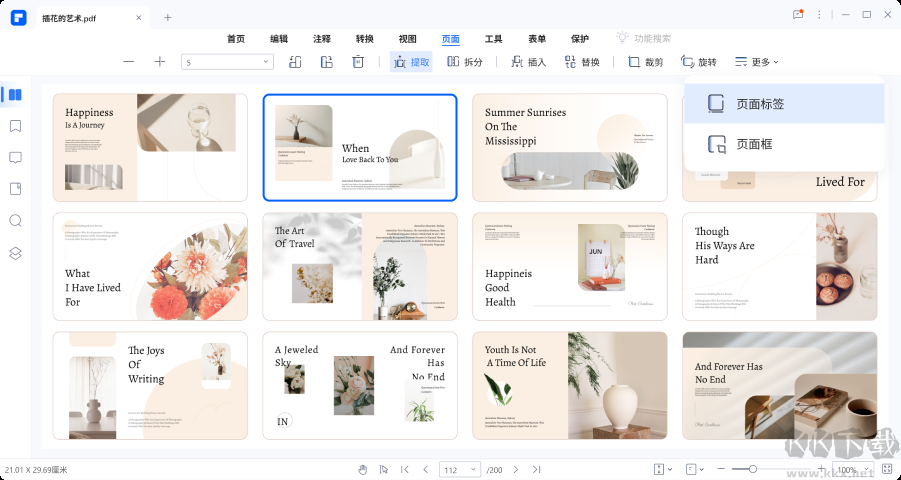
Task: Open the three-dot options menu in title bar
Action: tap(819, 15)
